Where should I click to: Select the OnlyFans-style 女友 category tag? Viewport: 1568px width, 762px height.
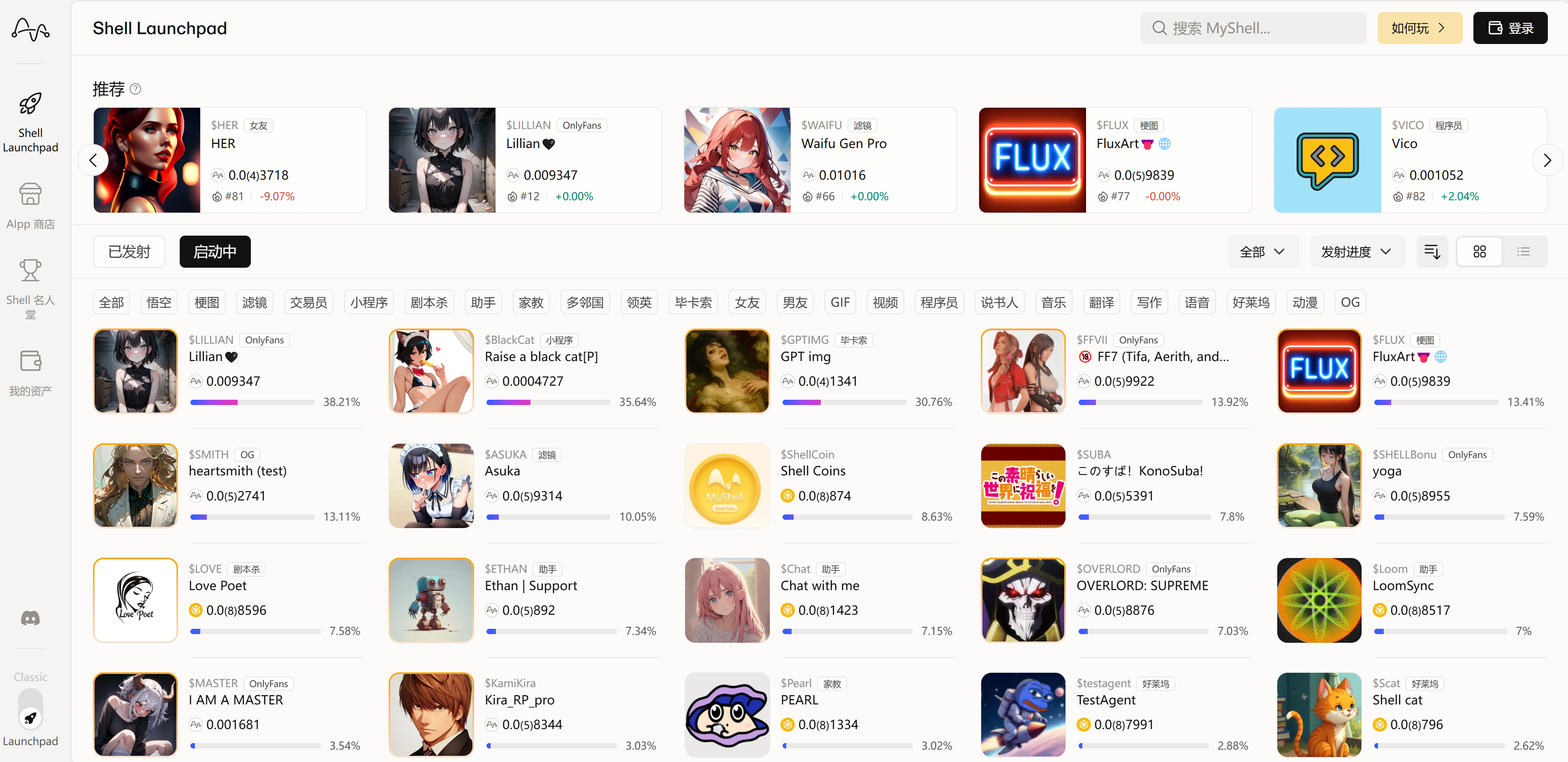[747, 302]
